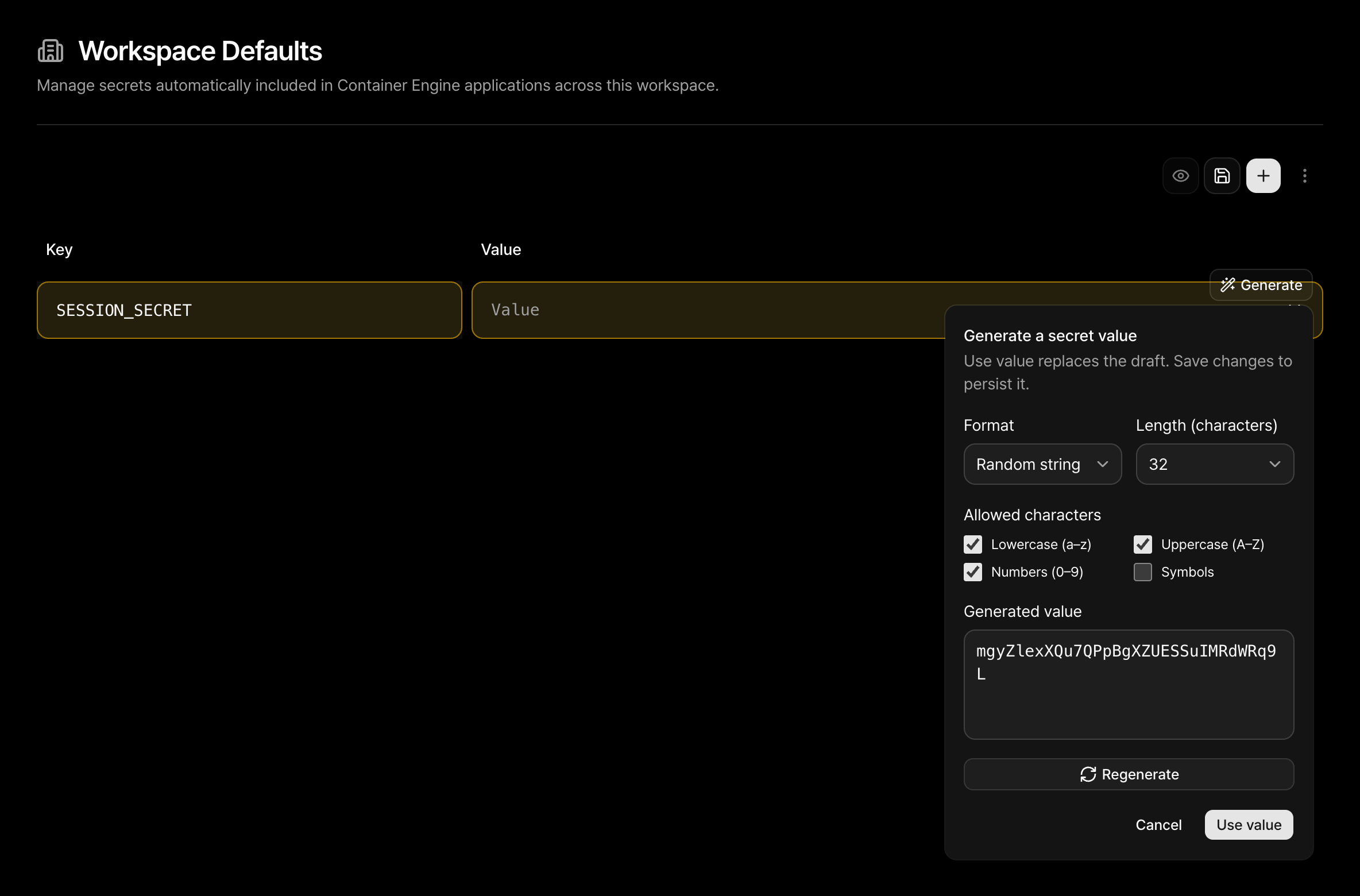Cancel the secret generation popup

click(x=1158, y=825)
